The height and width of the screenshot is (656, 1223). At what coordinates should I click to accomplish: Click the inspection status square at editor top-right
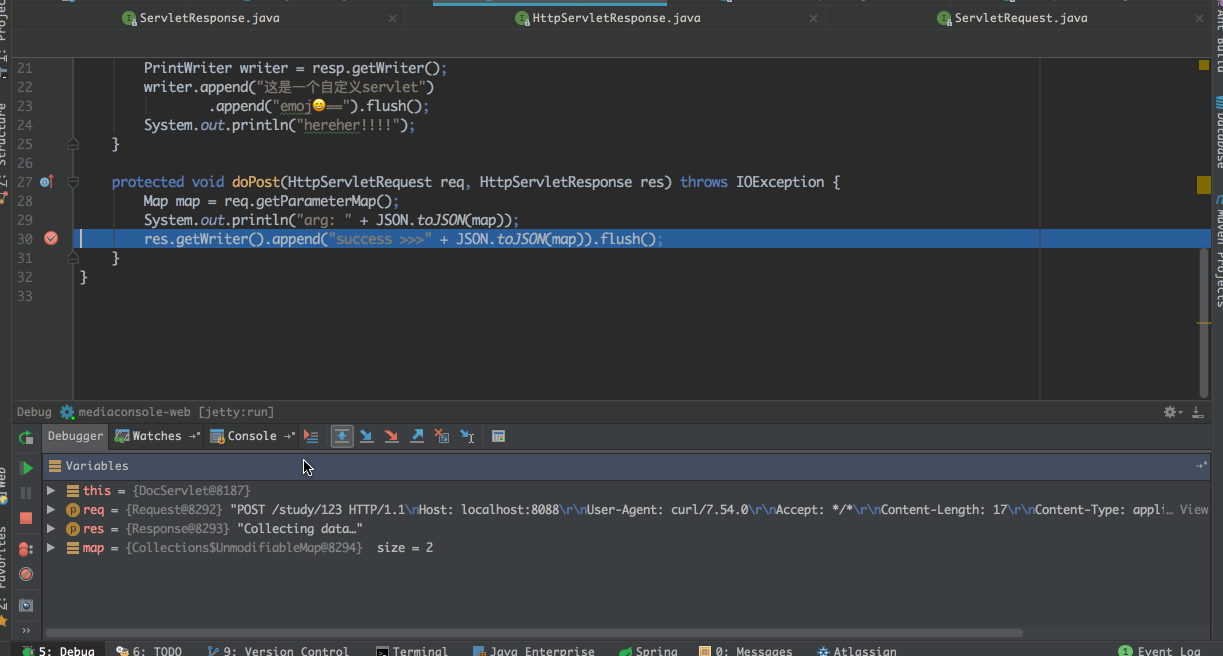pos(1204,65)
